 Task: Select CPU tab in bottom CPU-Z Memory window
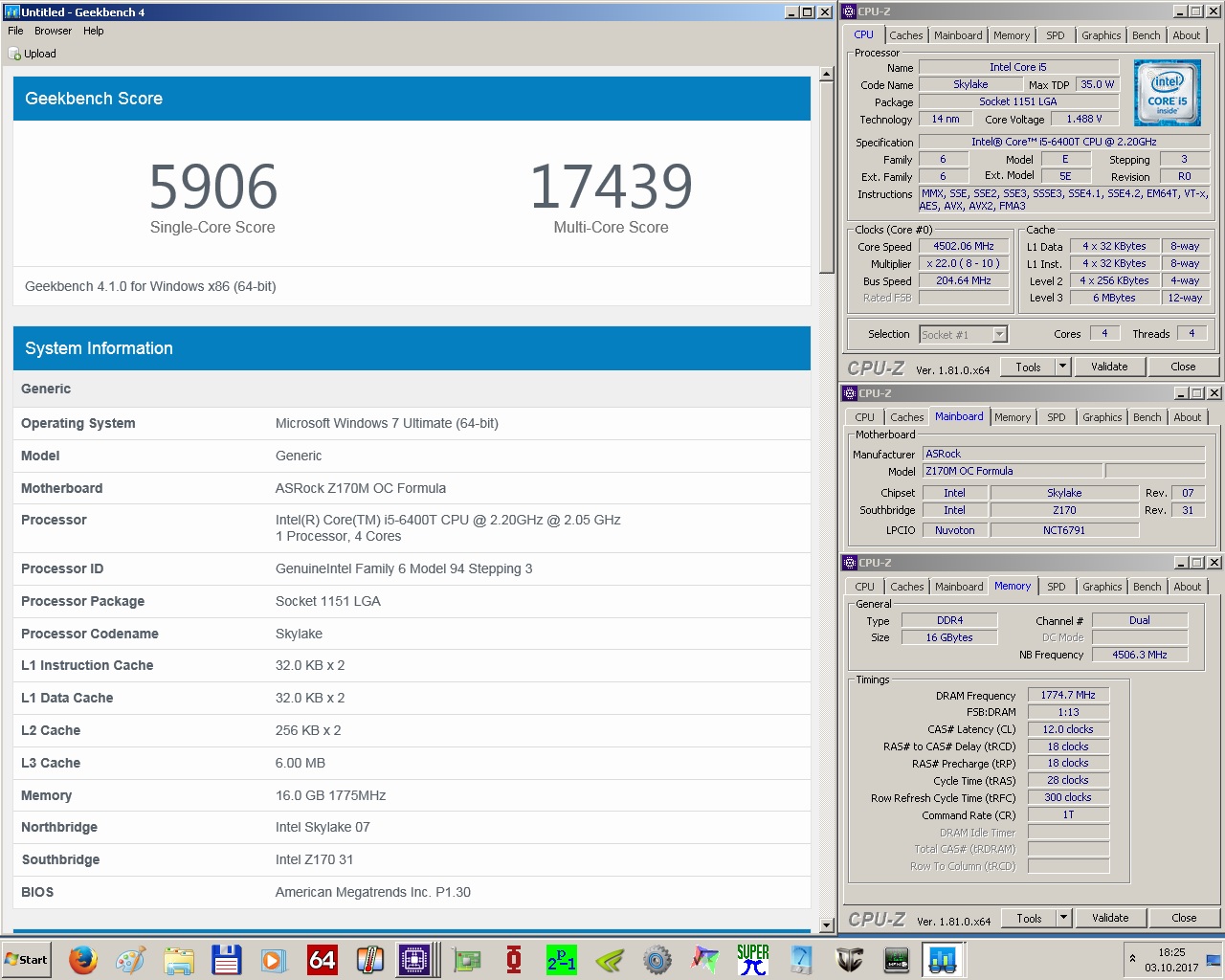point(864,587)
